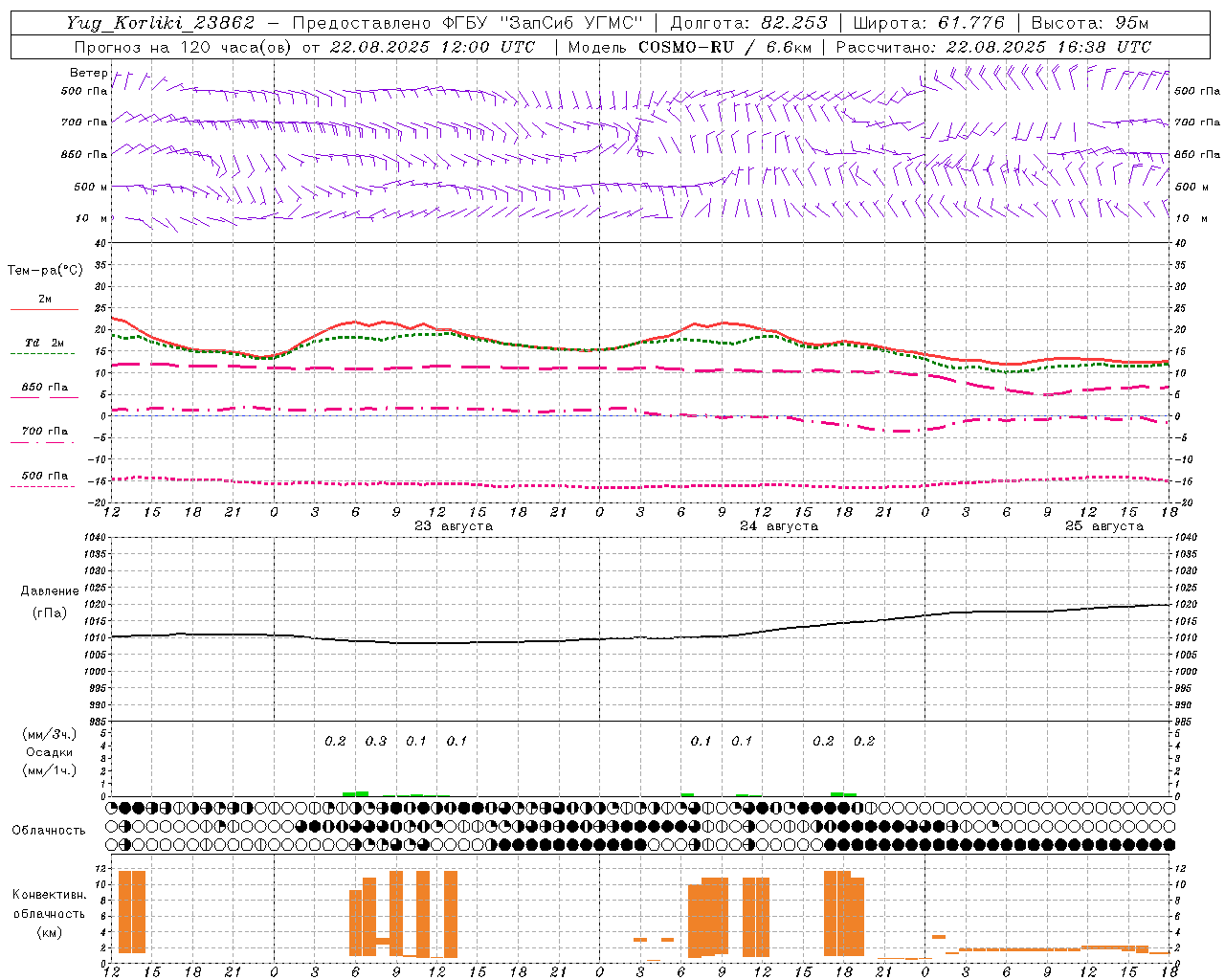Click the (км) unit label under облачность

[49, 932]
